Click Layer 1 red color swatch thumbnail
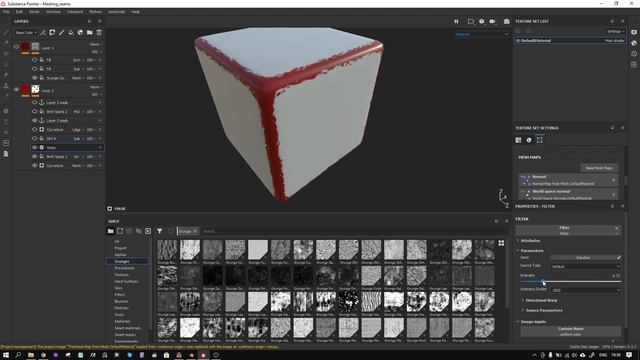 pos(25,47)
